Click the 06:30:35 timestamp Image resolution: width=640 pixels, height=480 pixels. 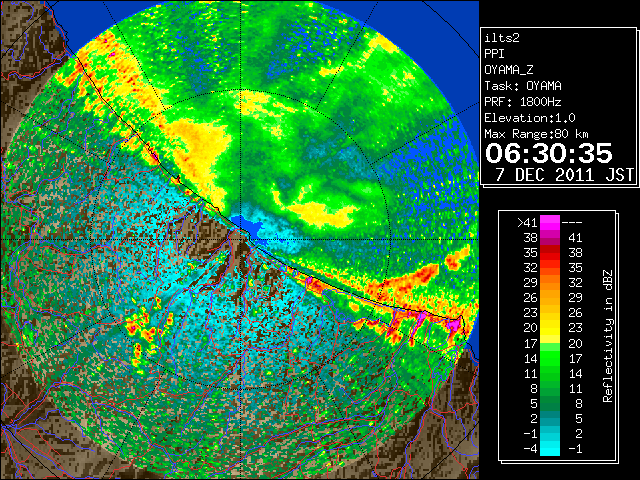pyautogui.click(x=549, y=153)
